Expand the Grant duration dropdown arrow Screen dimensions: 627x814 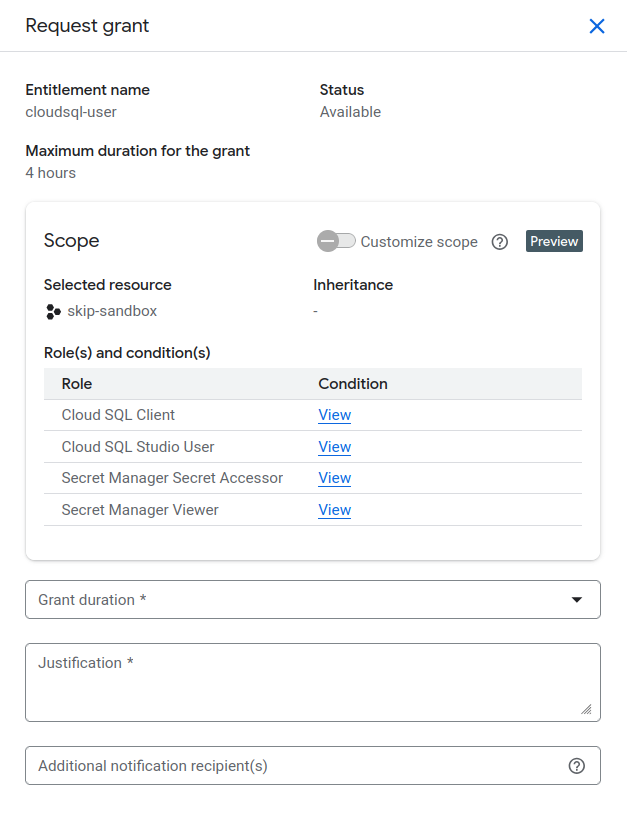click(576, 600)
